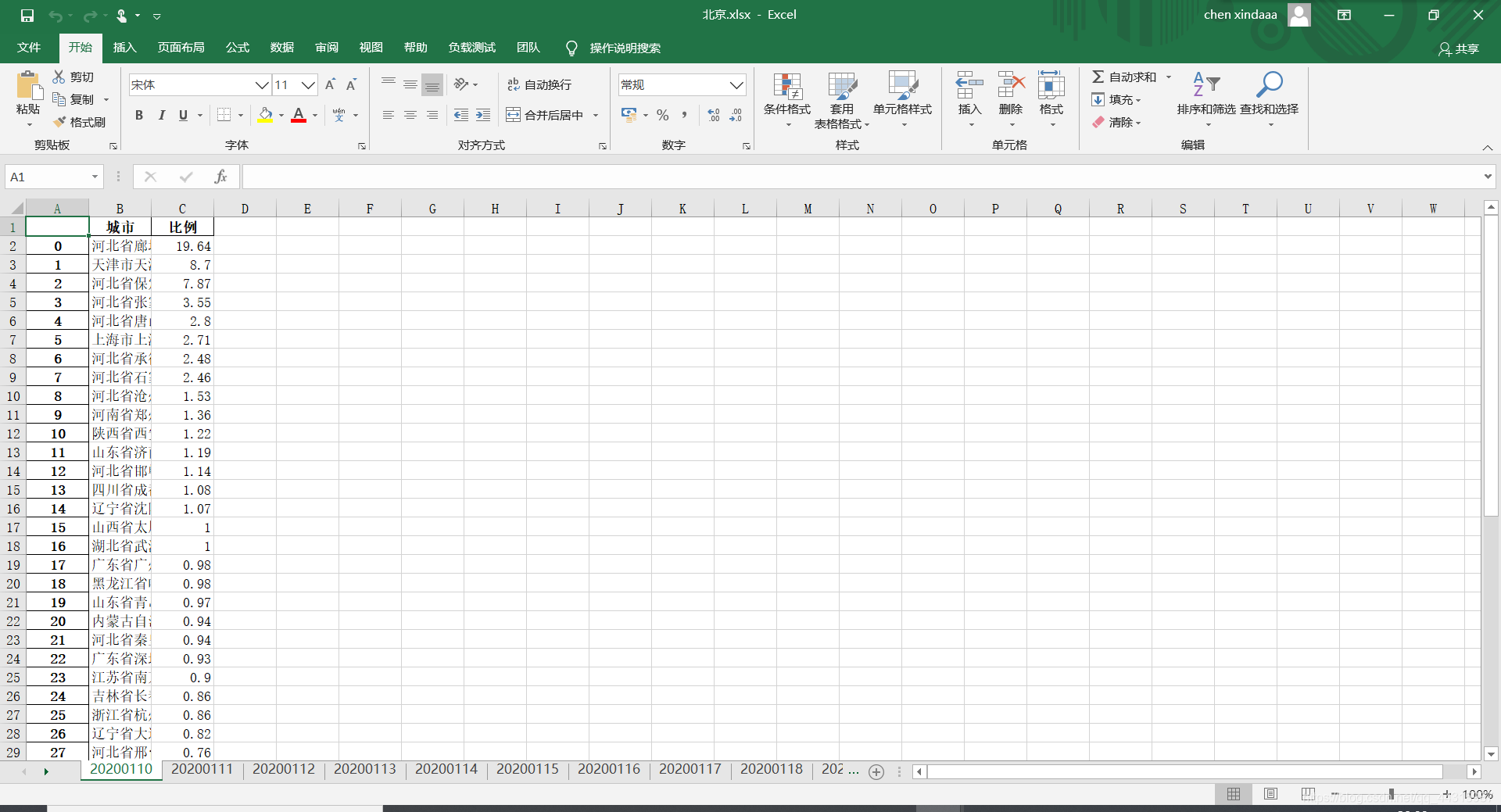
Task: Click the Clear (清除) button
Action: (1116, 122)
